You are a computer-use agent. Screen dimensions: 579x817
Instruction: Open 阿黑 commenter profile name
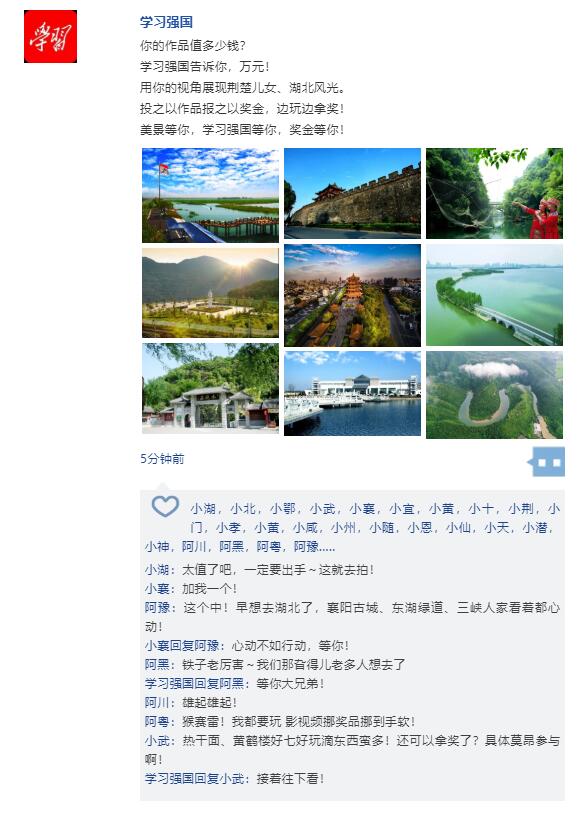tap(157, 664)
